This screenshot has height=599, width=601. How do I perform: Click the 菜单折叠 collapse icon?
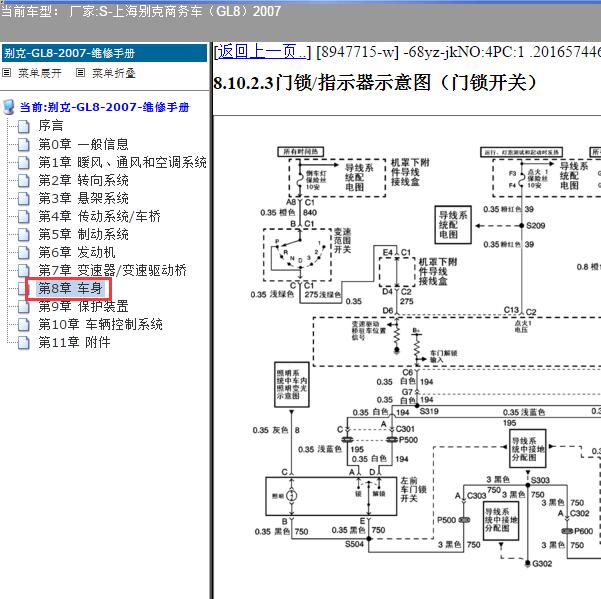[80, 72]
